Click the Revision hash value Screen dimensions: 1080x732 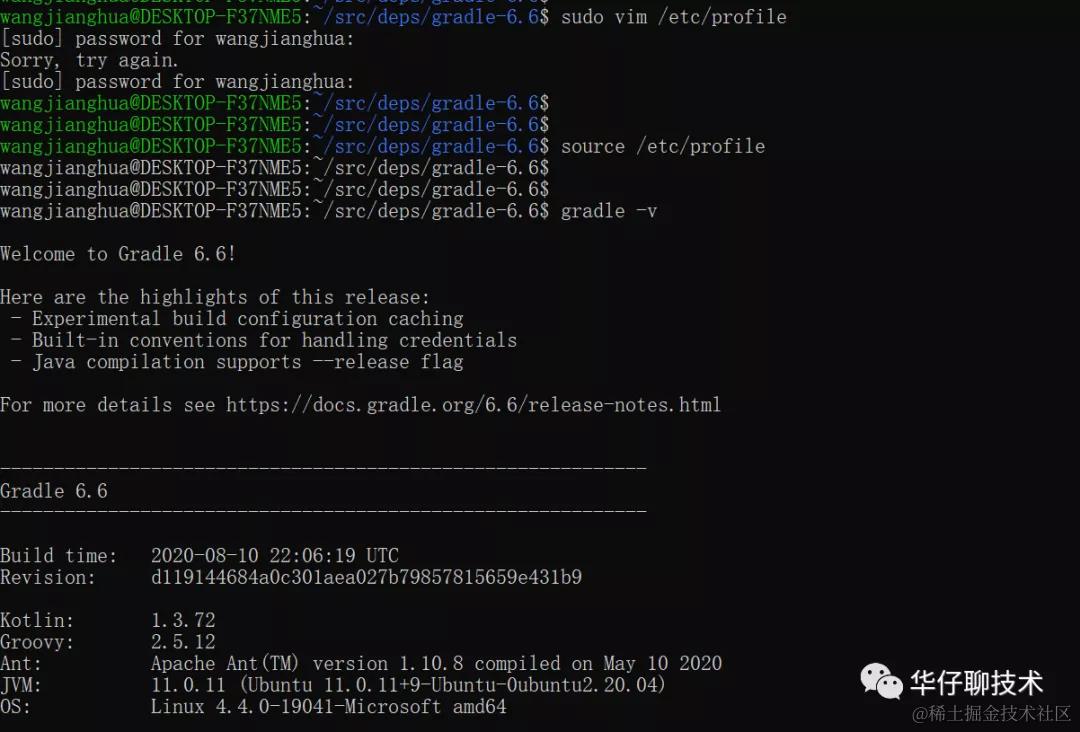click(x=366, y=577)
